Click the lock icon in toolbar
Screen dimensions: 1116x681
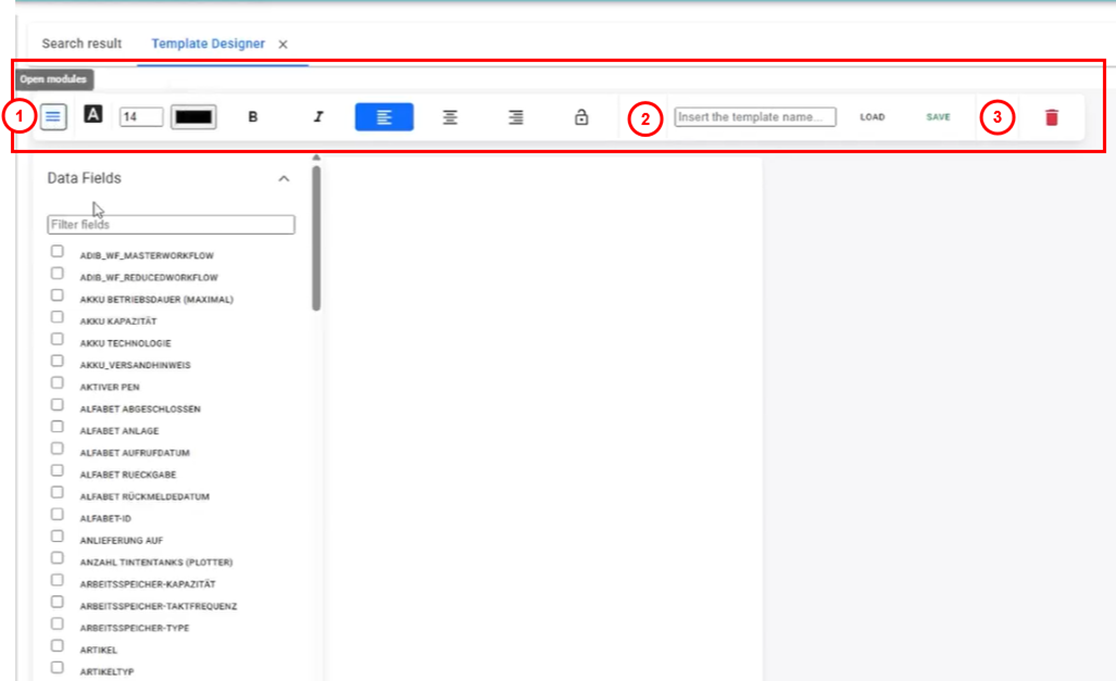(581, 117)
